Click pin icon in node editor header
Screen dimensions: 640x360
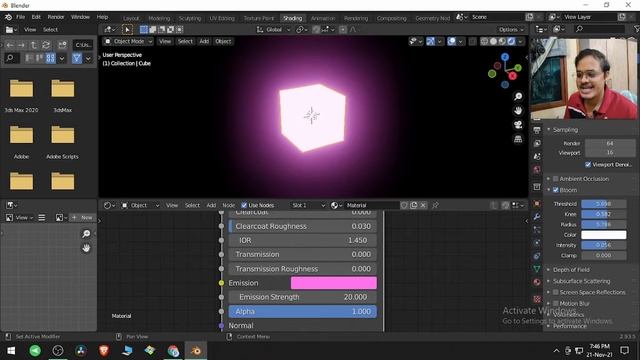[435, 205]
